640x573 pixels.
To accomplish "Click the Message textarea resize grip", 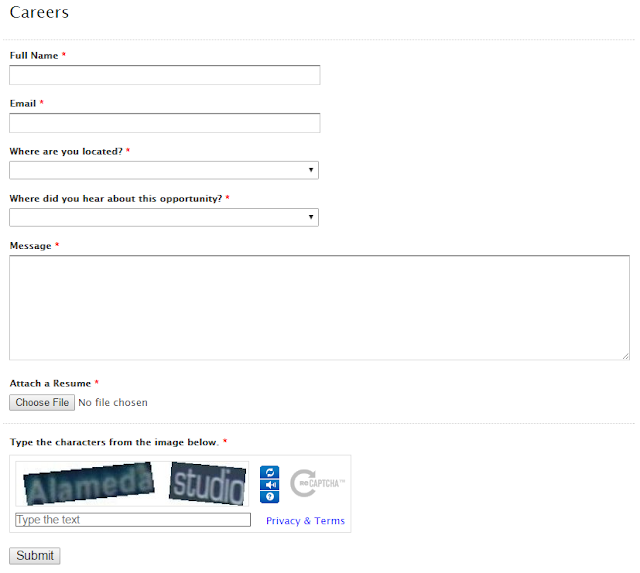I will 626,356.
